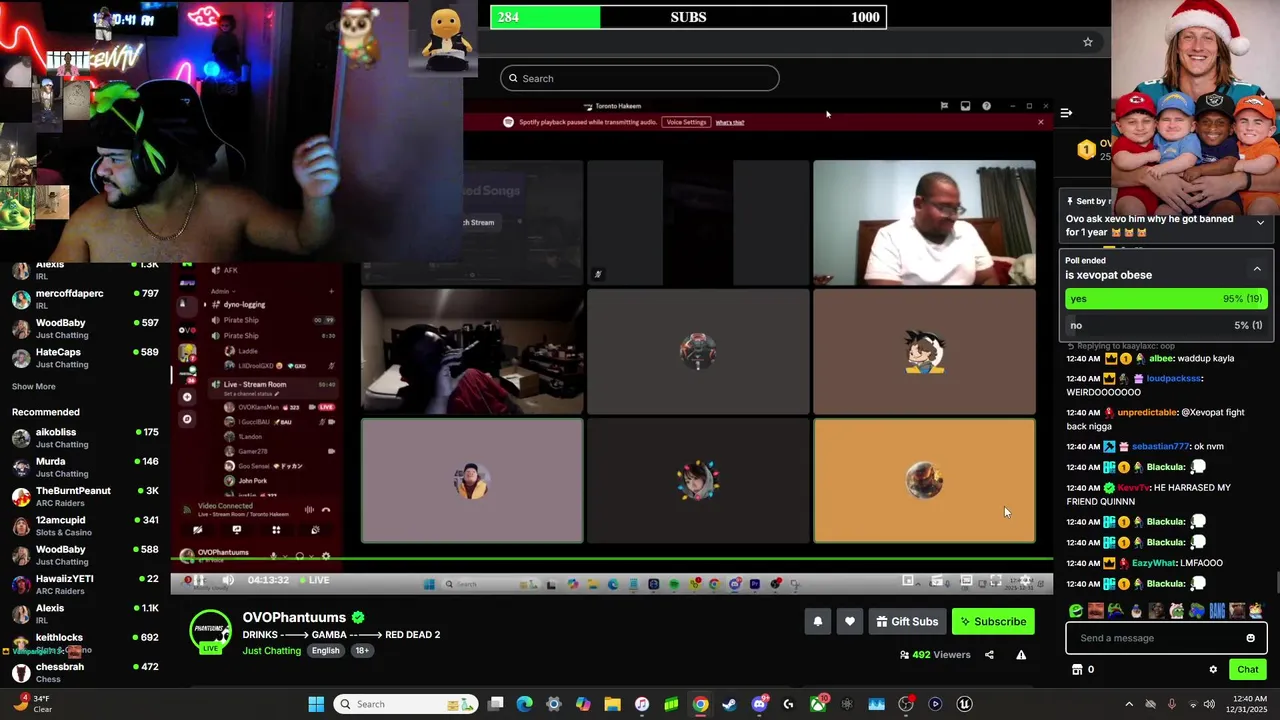
Task: Open the emoji picker in the message box
Action: point(1250,638)
